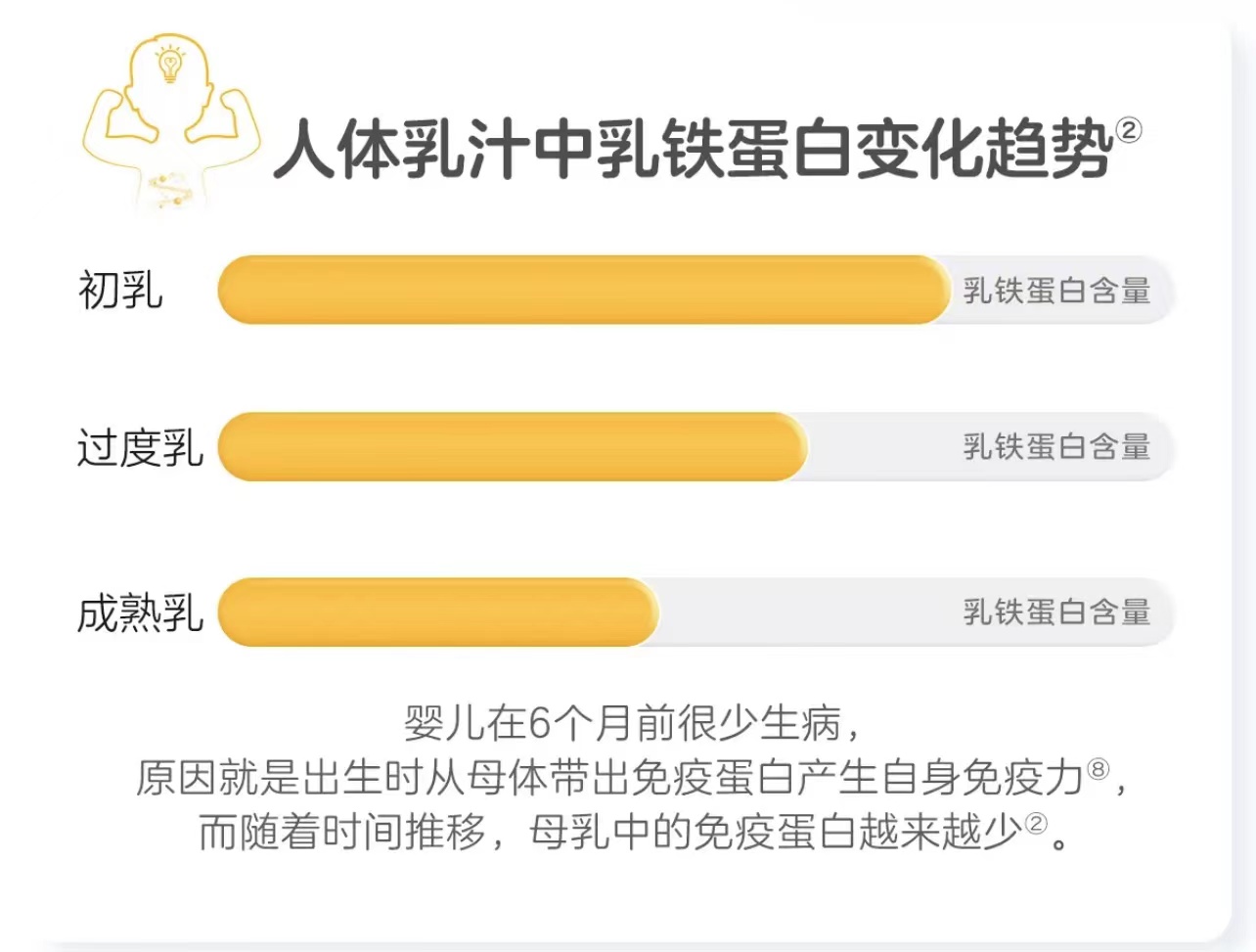Screen dimensions: 1256x952
Task: Click 乳铁蛋白含量 label on 过度乳 bar
Action: click(1056, 447)
